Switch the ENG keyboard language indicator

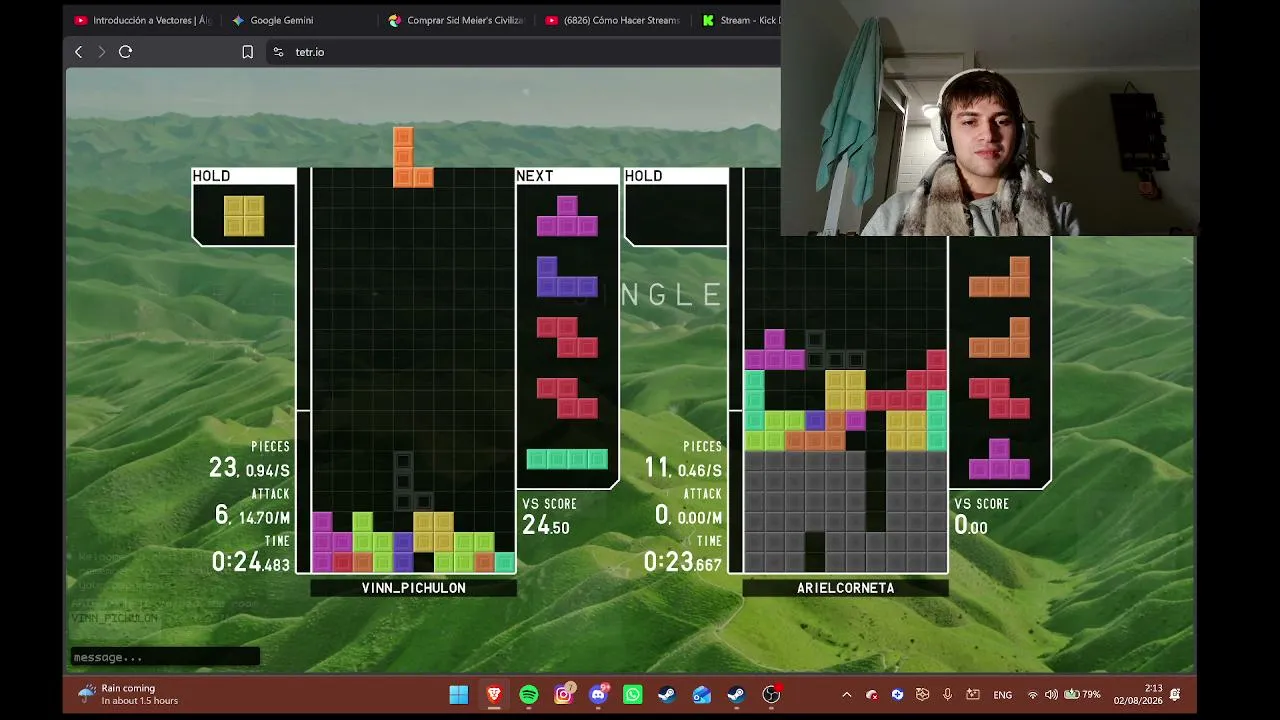click(x=1002, y=695)
